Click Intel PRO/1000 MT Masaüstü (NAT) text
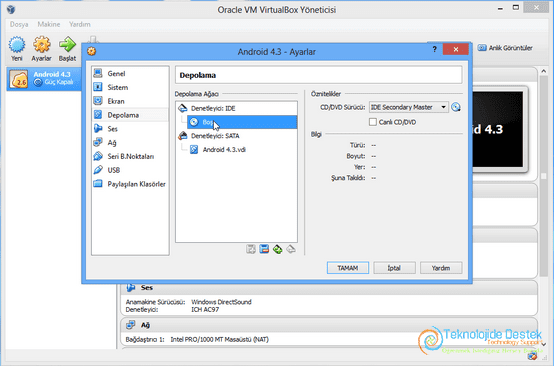554x366 pixels. click(x=219, y=339)
